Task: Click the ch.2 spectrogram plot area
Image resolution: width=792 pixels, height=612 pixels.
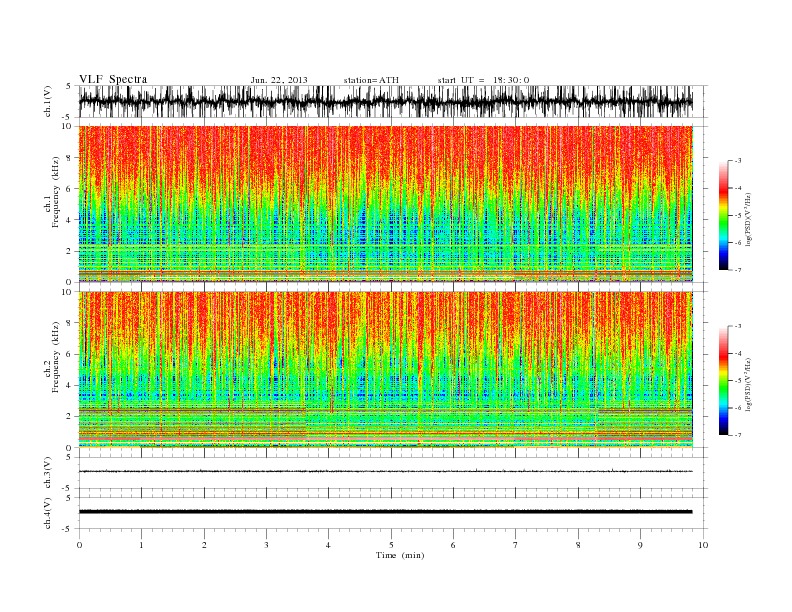Action: (386, 369)
